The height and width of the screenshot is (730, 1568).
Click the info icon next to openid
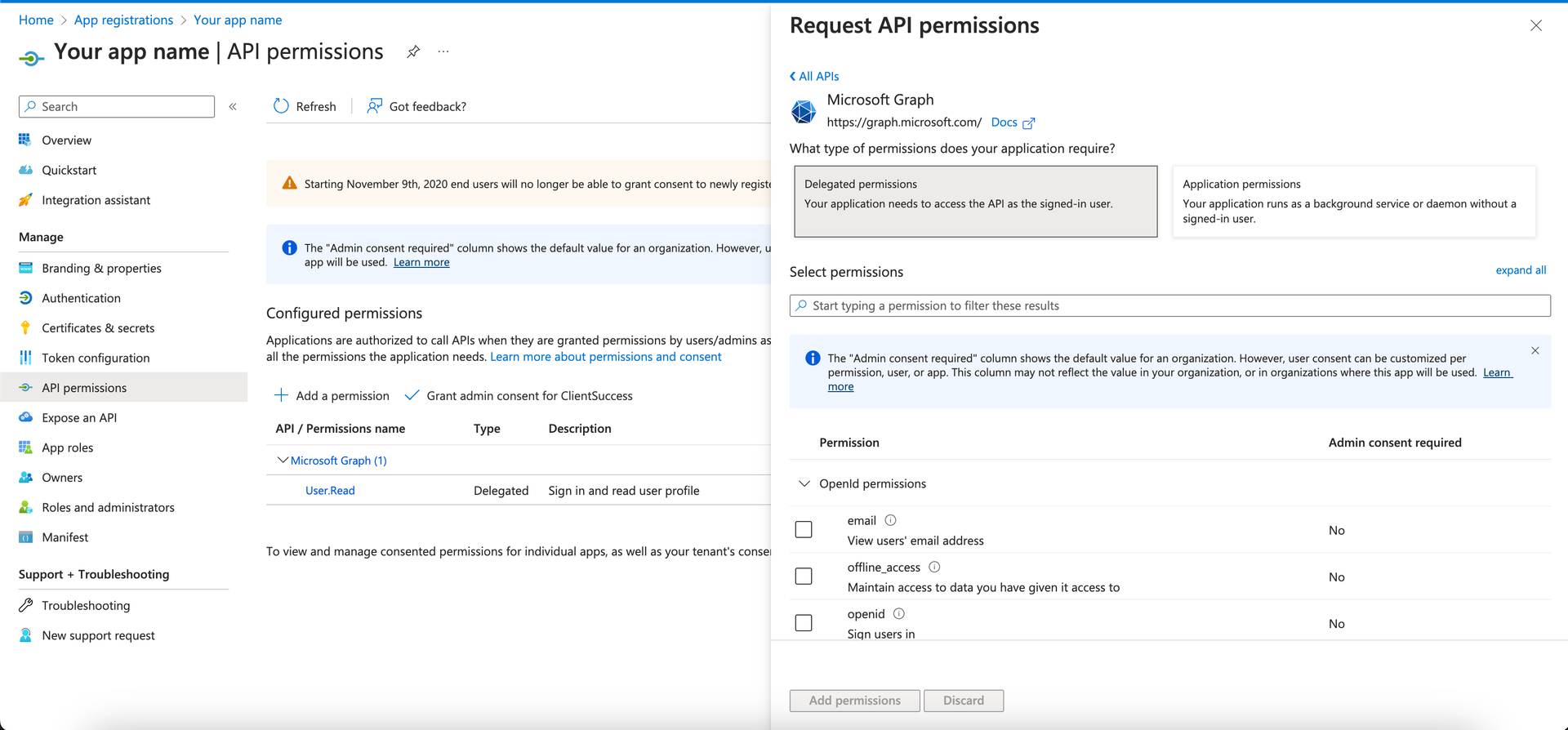pos(899,613)
